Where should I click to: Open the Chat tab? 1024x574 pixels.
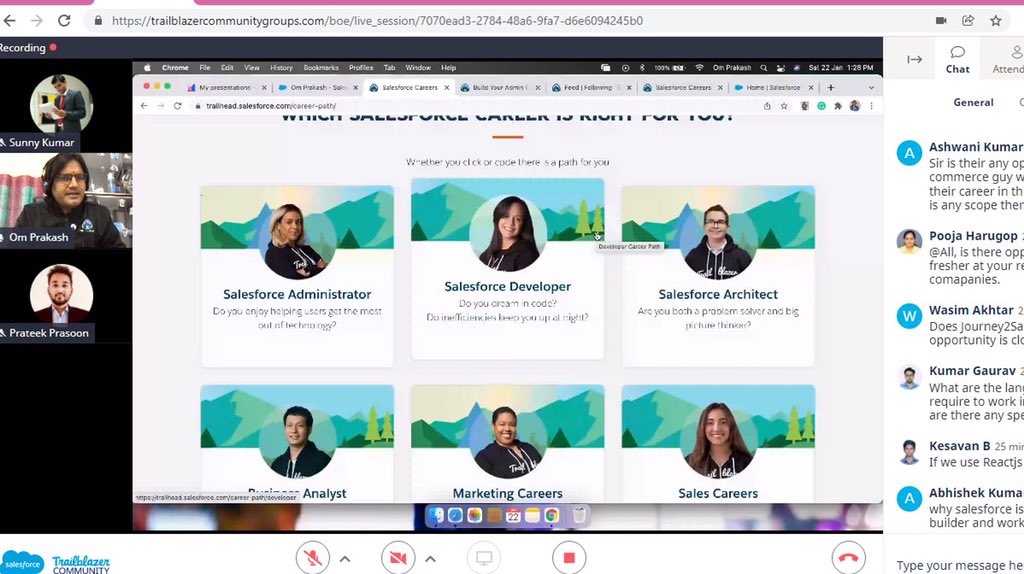pyautogui.click(x=957, y=59)
